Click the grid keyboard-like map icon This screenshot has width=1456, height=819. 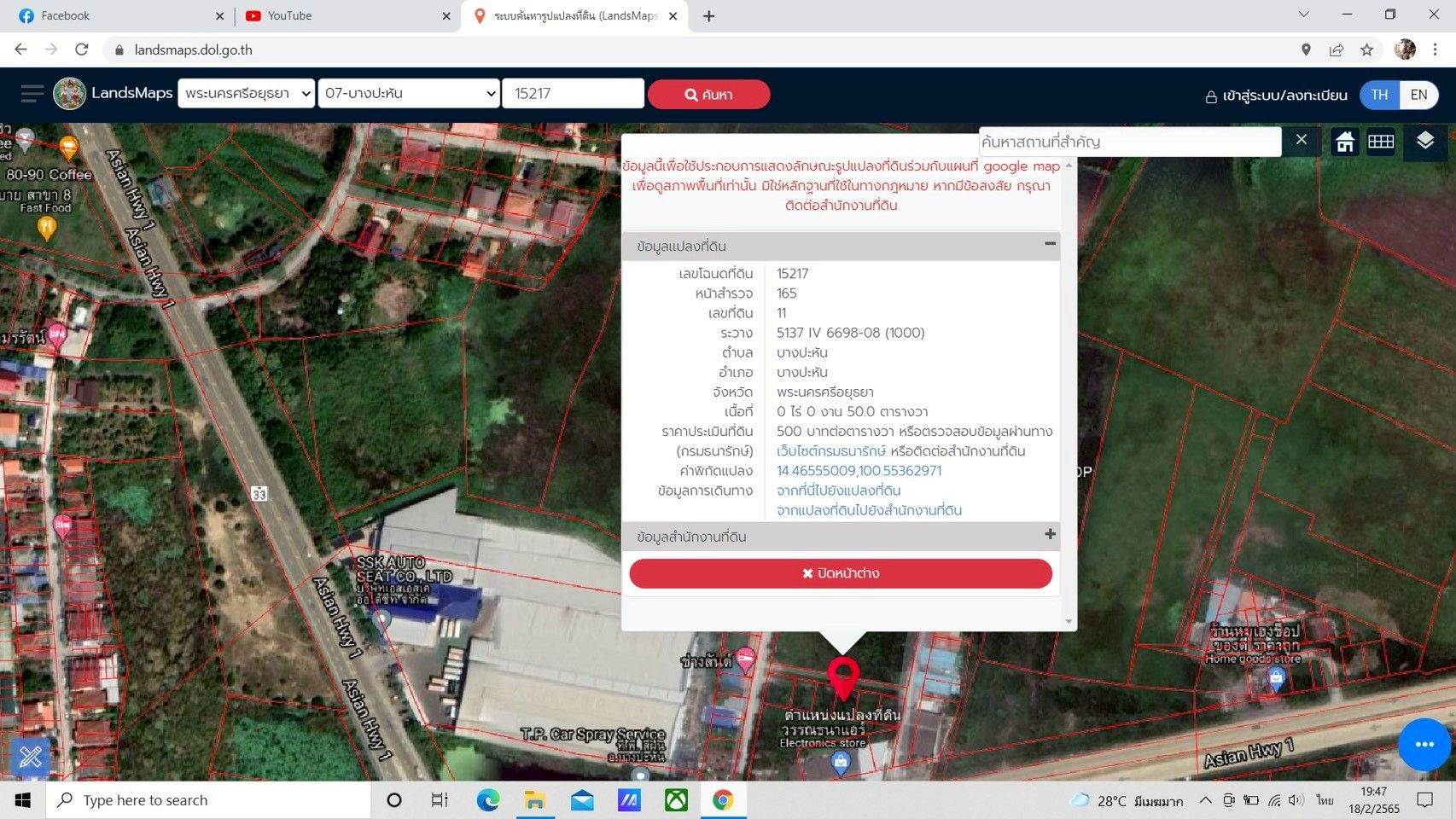click(1381, 142)
